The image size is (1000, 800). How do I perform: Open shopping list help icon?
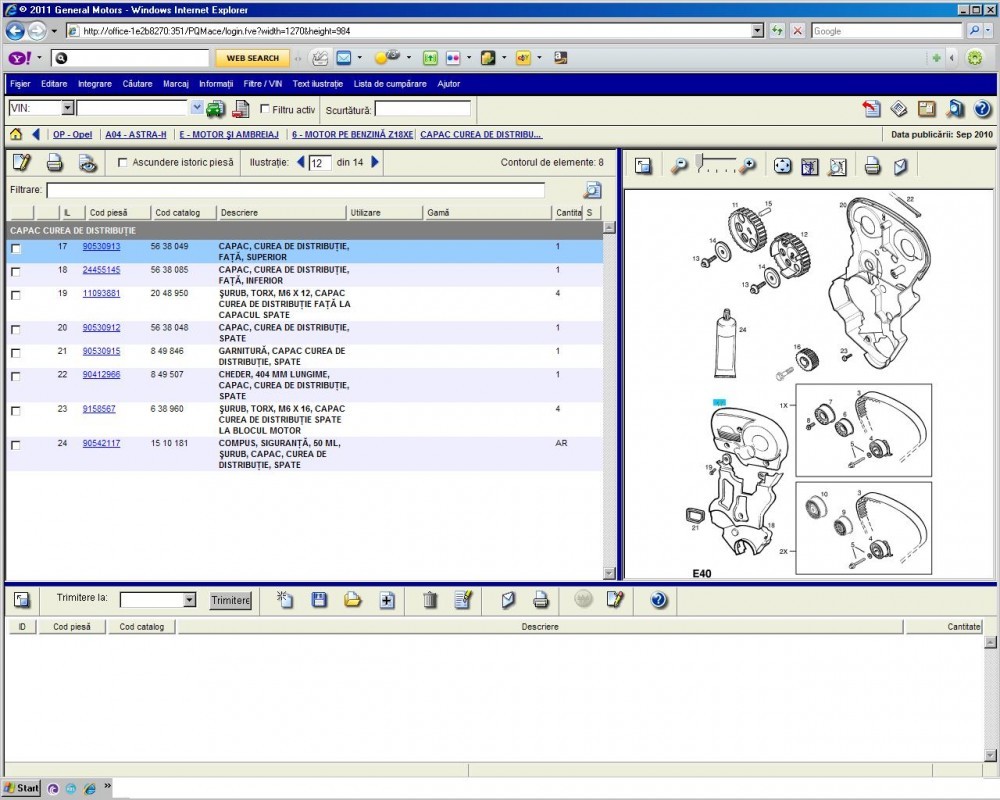point(659,600)
